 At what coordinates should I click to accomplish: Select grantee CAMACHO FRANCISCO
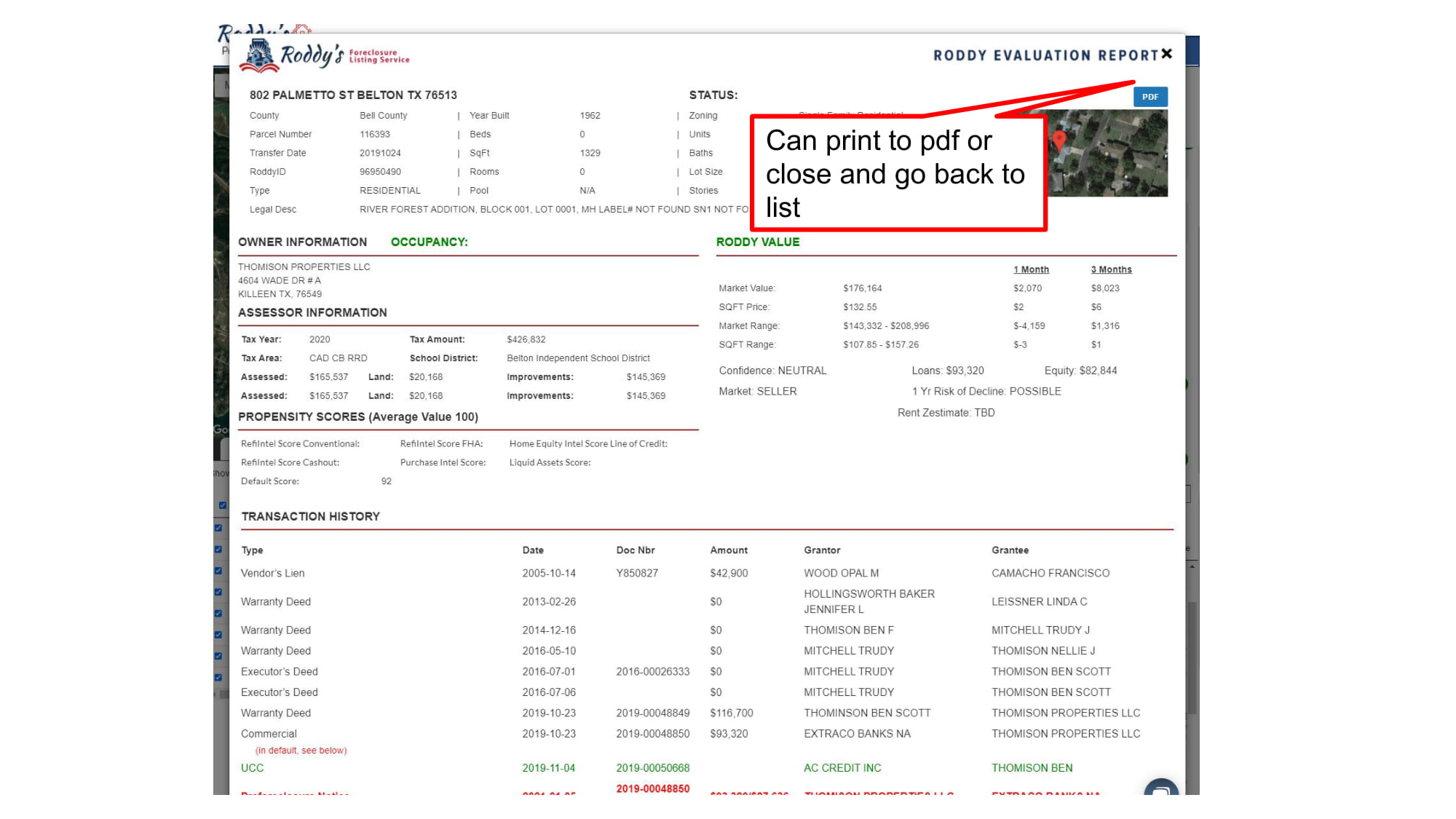pyautogui.click(x=1051, y=574)
